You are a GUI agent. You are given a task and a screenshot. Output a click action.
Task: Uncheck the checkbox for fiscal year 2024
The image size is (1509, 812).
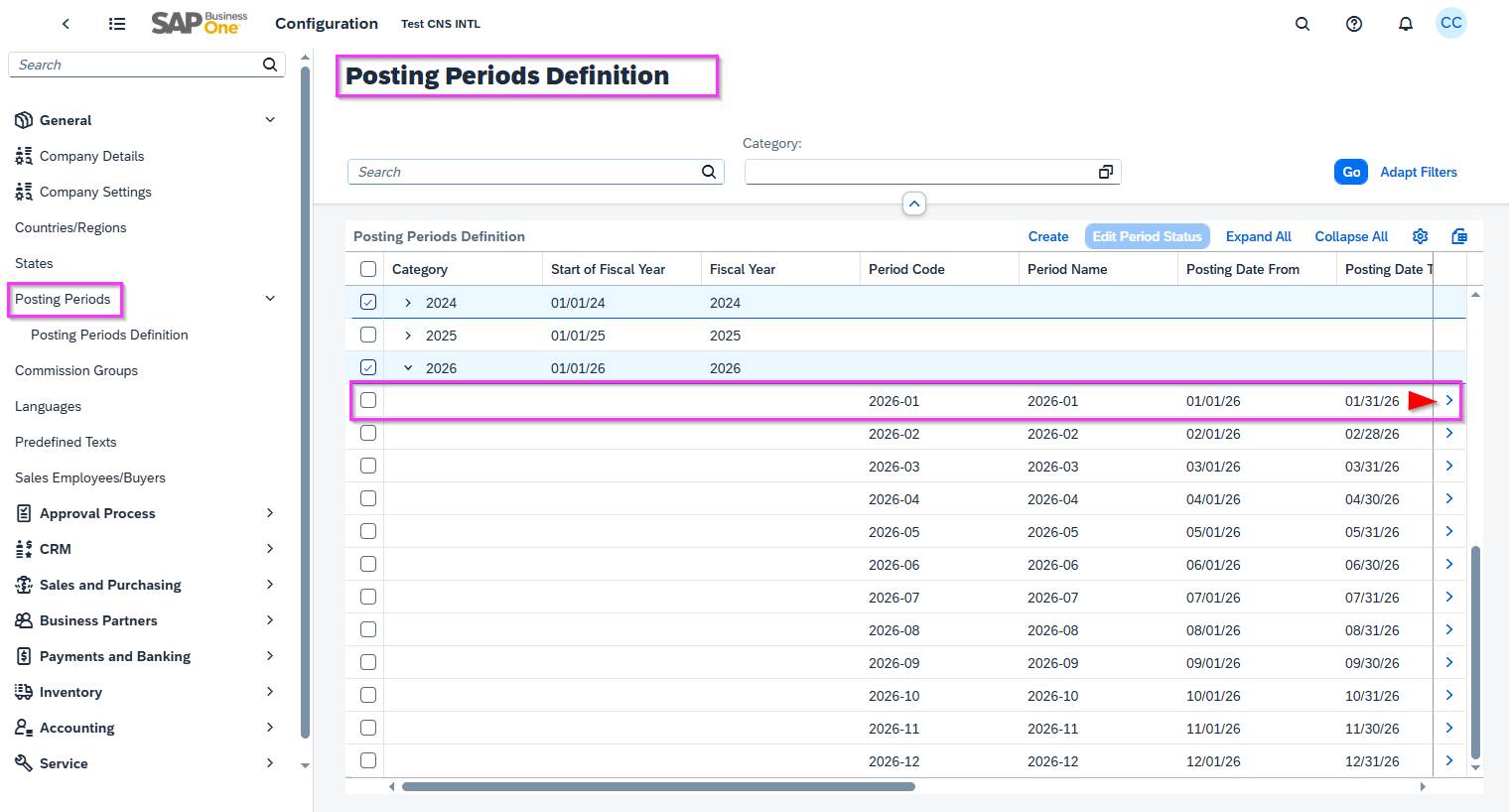pos(368,302)
